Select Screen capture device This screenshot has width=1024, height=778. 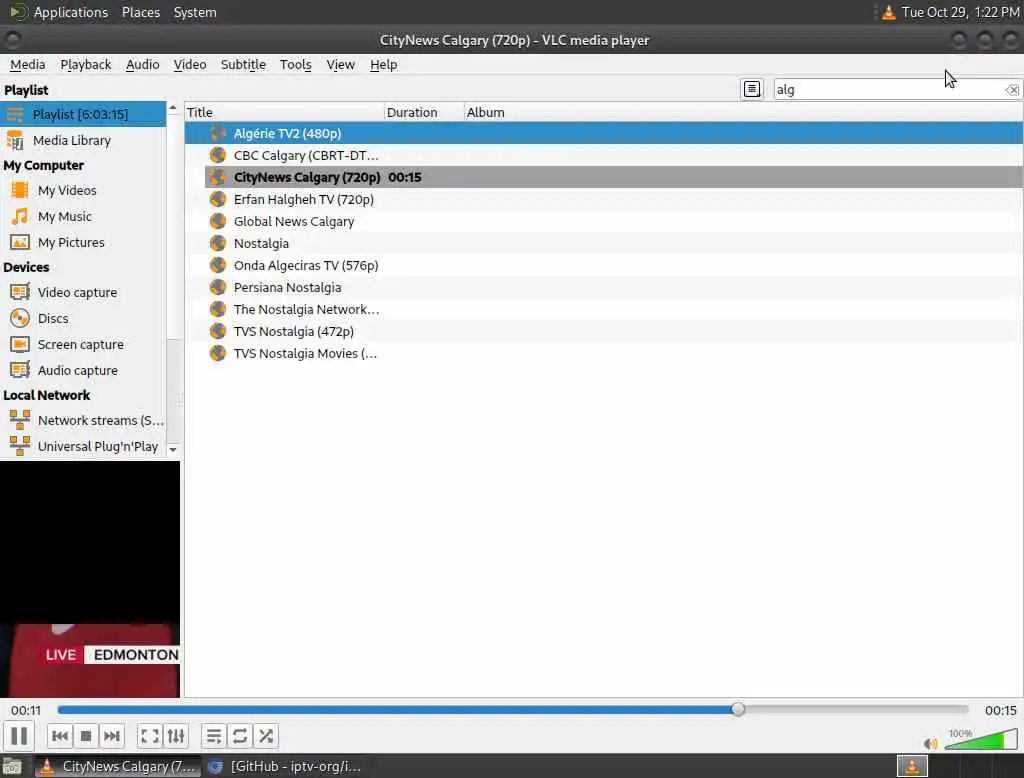(83, 344)
